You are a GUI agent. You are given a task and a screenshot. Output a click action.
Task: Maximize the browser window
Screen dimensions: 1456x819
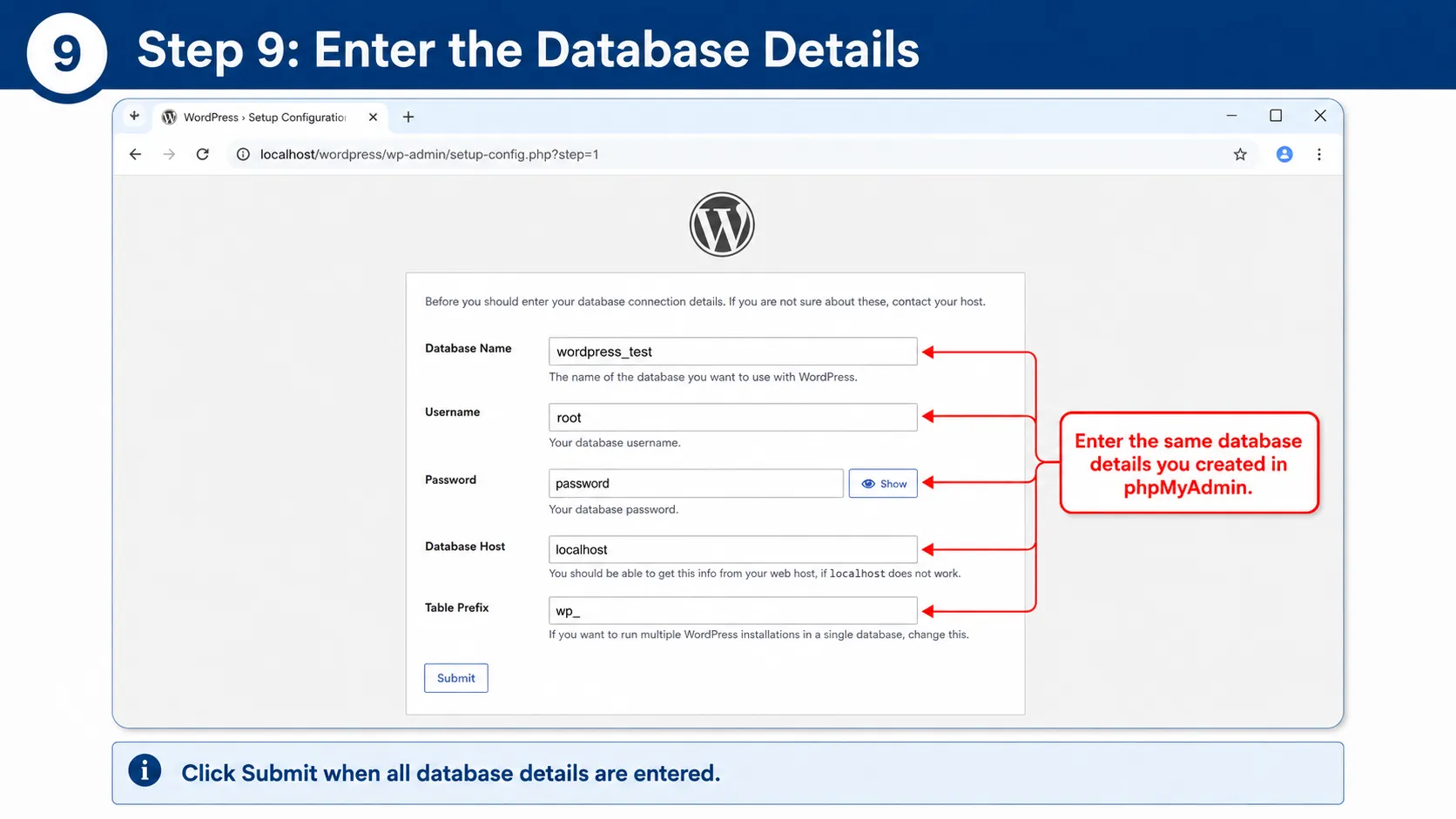pos(1276,116)
